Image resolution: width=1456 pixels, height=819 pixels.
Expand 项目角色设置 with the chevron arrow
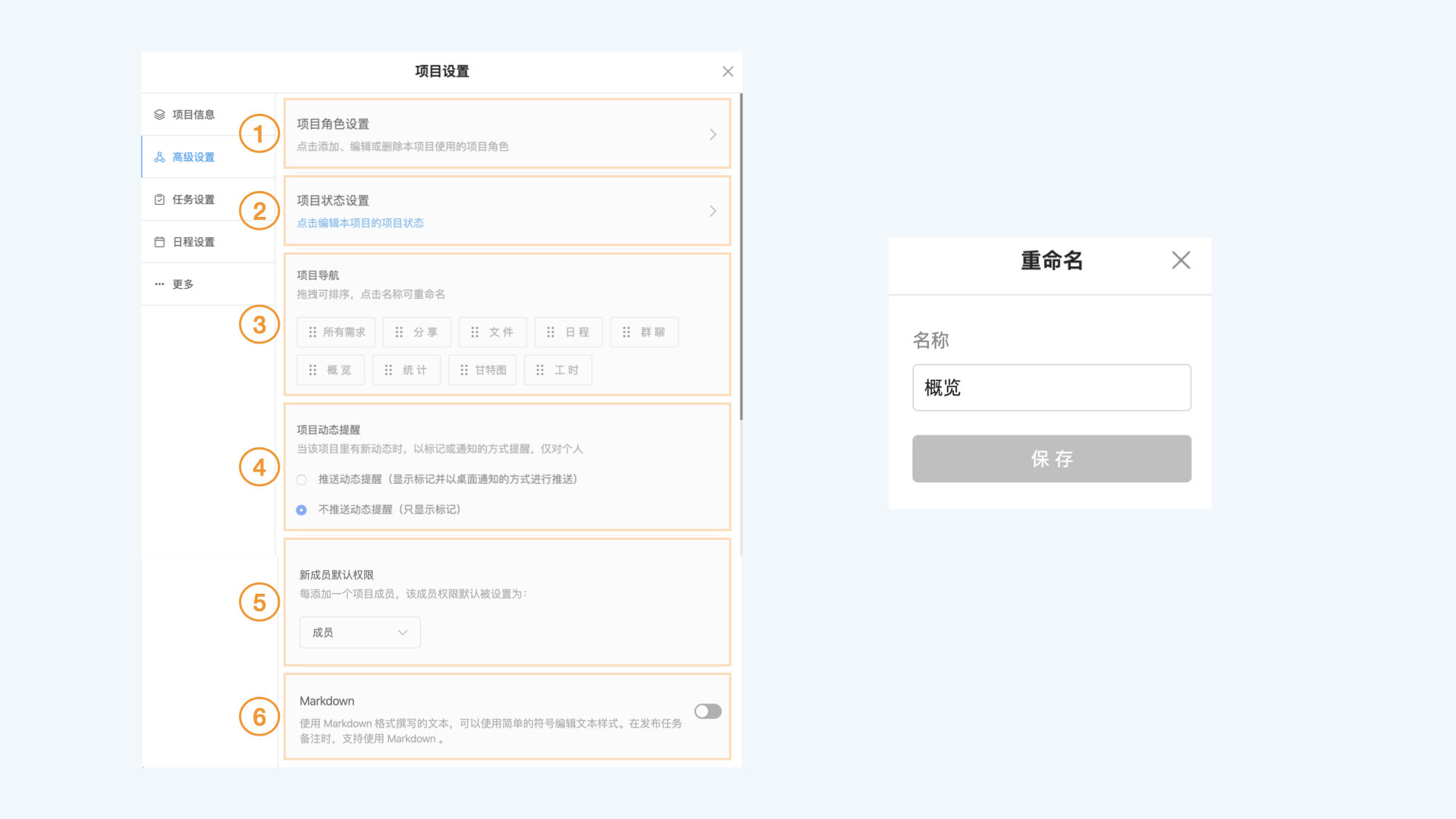click(x=713, y=134)
